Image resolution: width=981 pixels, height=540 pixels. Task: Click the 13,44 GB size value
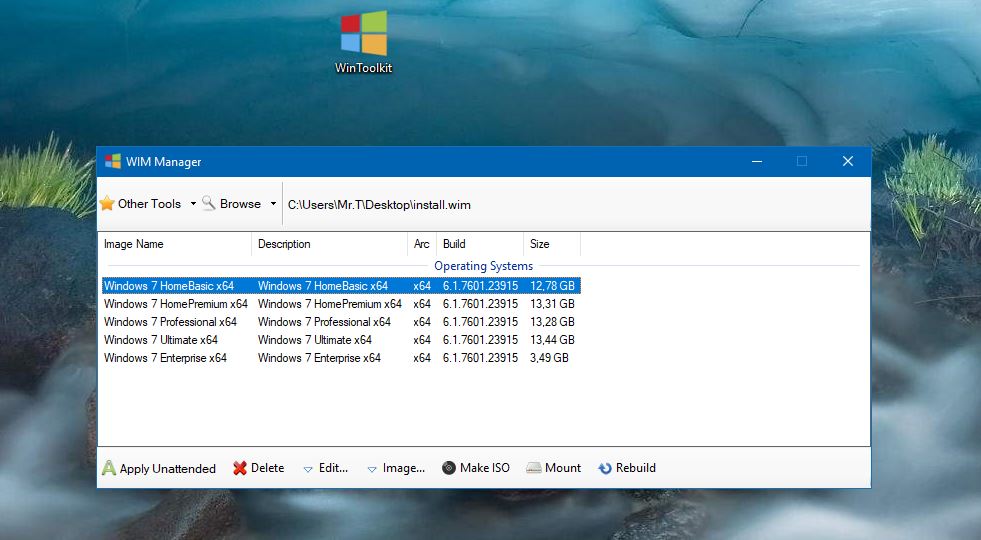click(552, 340)
